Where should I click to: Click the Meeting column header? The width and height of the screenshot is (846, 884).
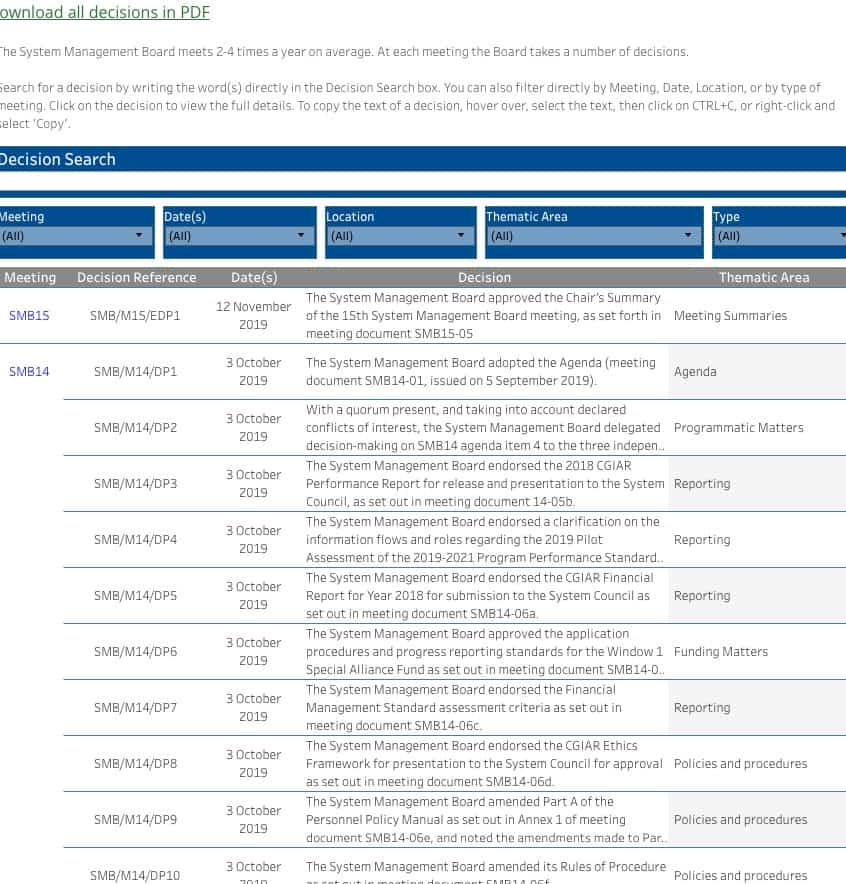tap(30, 277)
